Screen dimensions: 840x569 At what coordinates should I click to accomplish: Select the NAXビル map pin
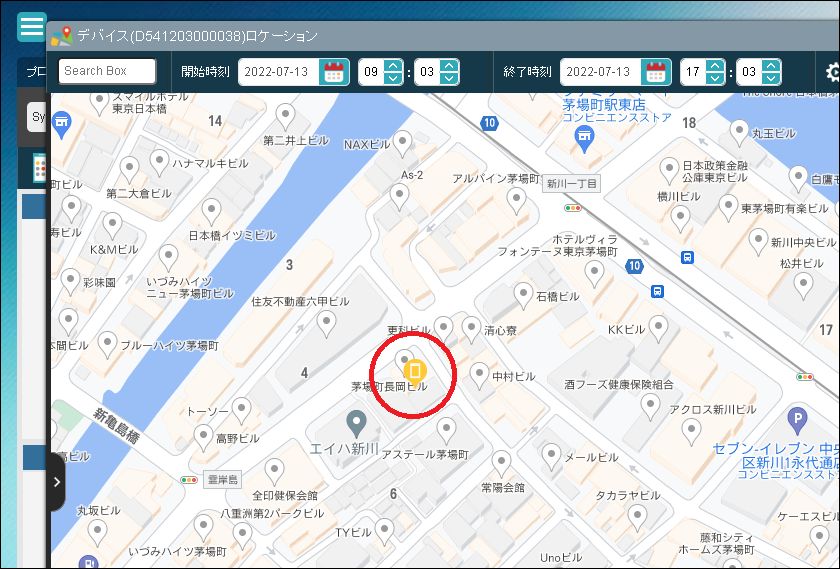coord(402,143)
